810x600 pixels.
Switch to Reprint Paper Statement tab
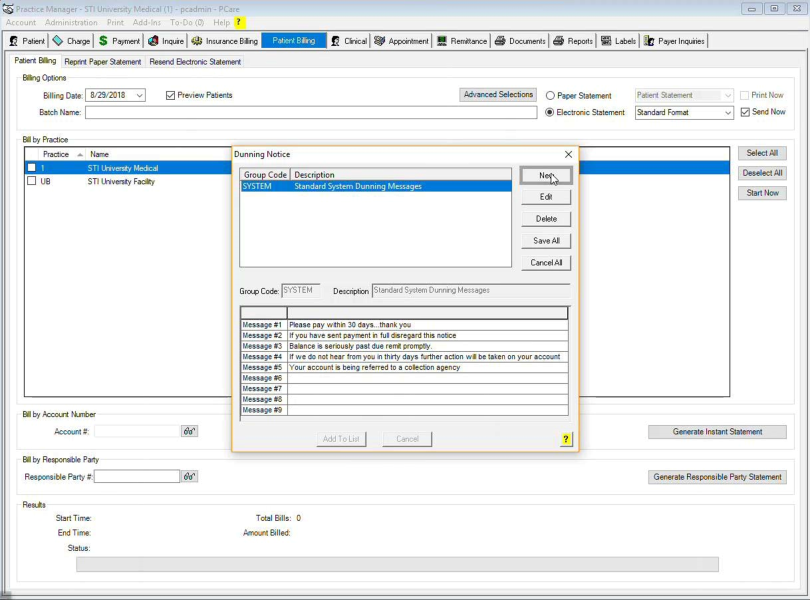[103, 62]
